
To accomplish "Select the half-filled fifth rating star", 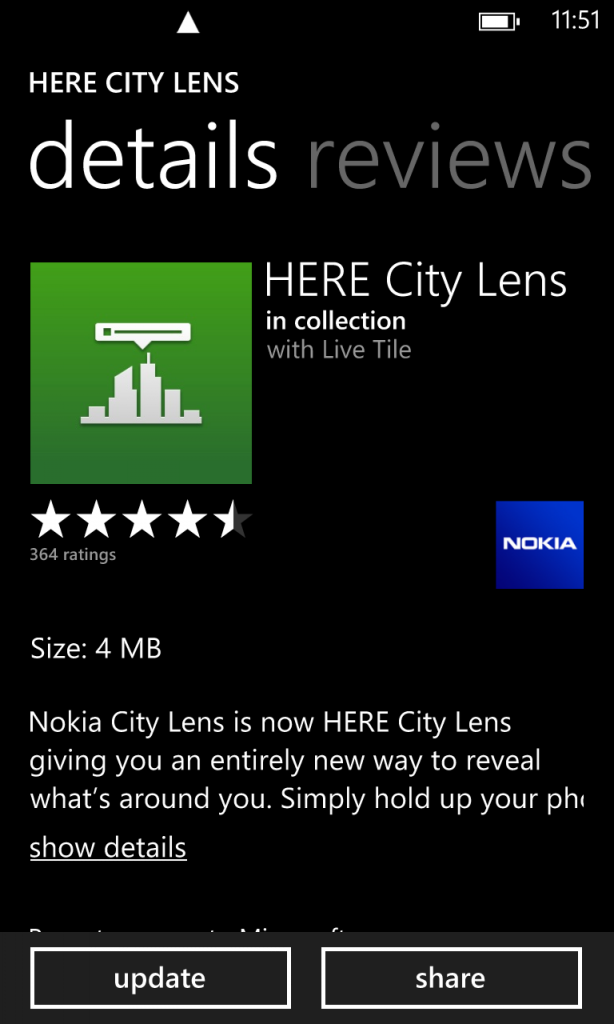I will 233,522.
